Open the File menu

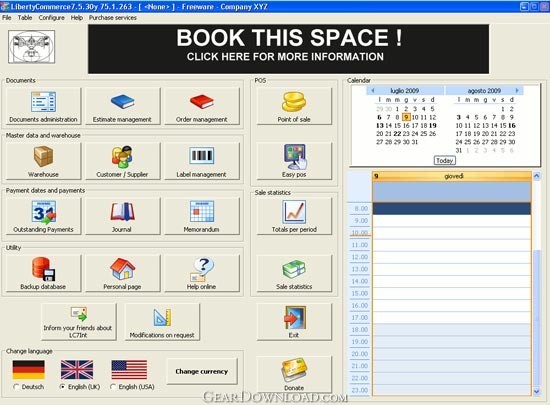[x=7, y=18]
